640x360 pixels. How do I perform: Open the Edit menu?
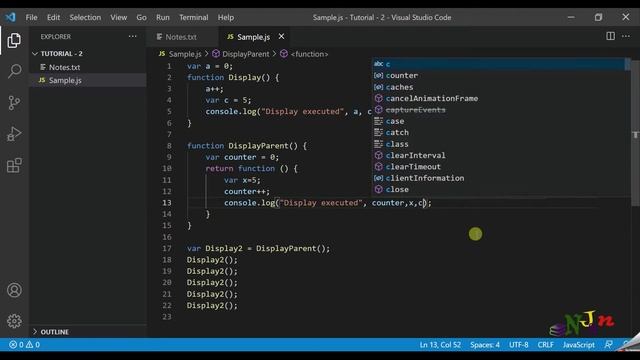pos(53,18)
